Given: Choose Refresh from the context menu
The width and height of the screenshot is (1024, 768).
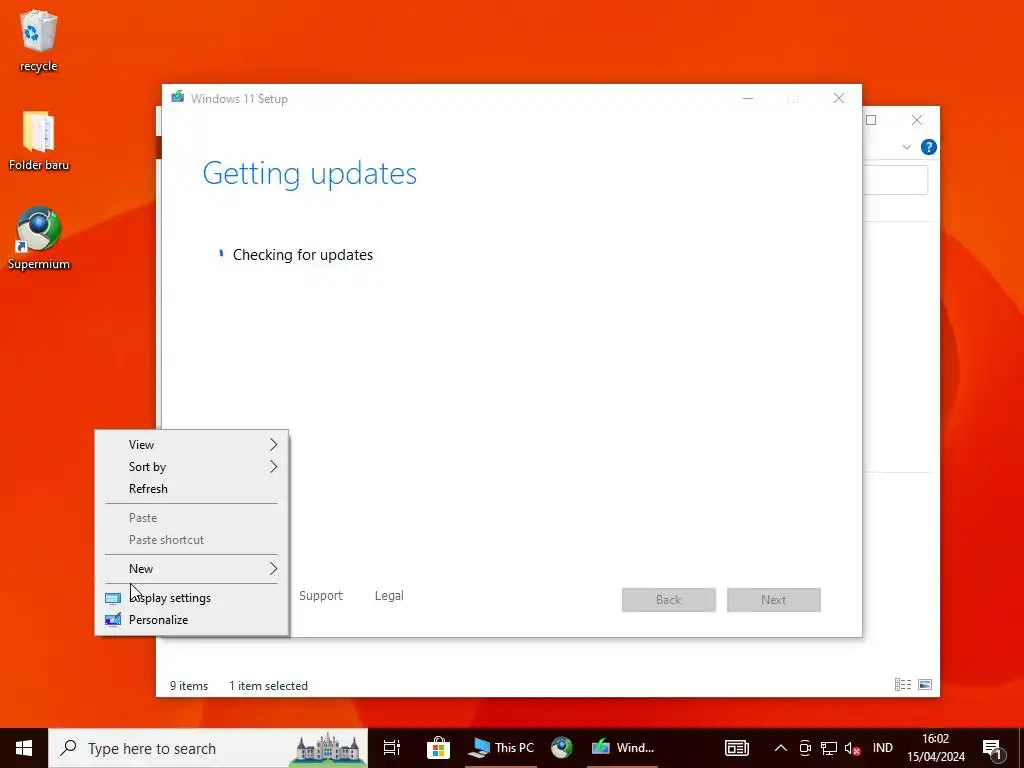Looking at the screenshot, I should [191, 488].
